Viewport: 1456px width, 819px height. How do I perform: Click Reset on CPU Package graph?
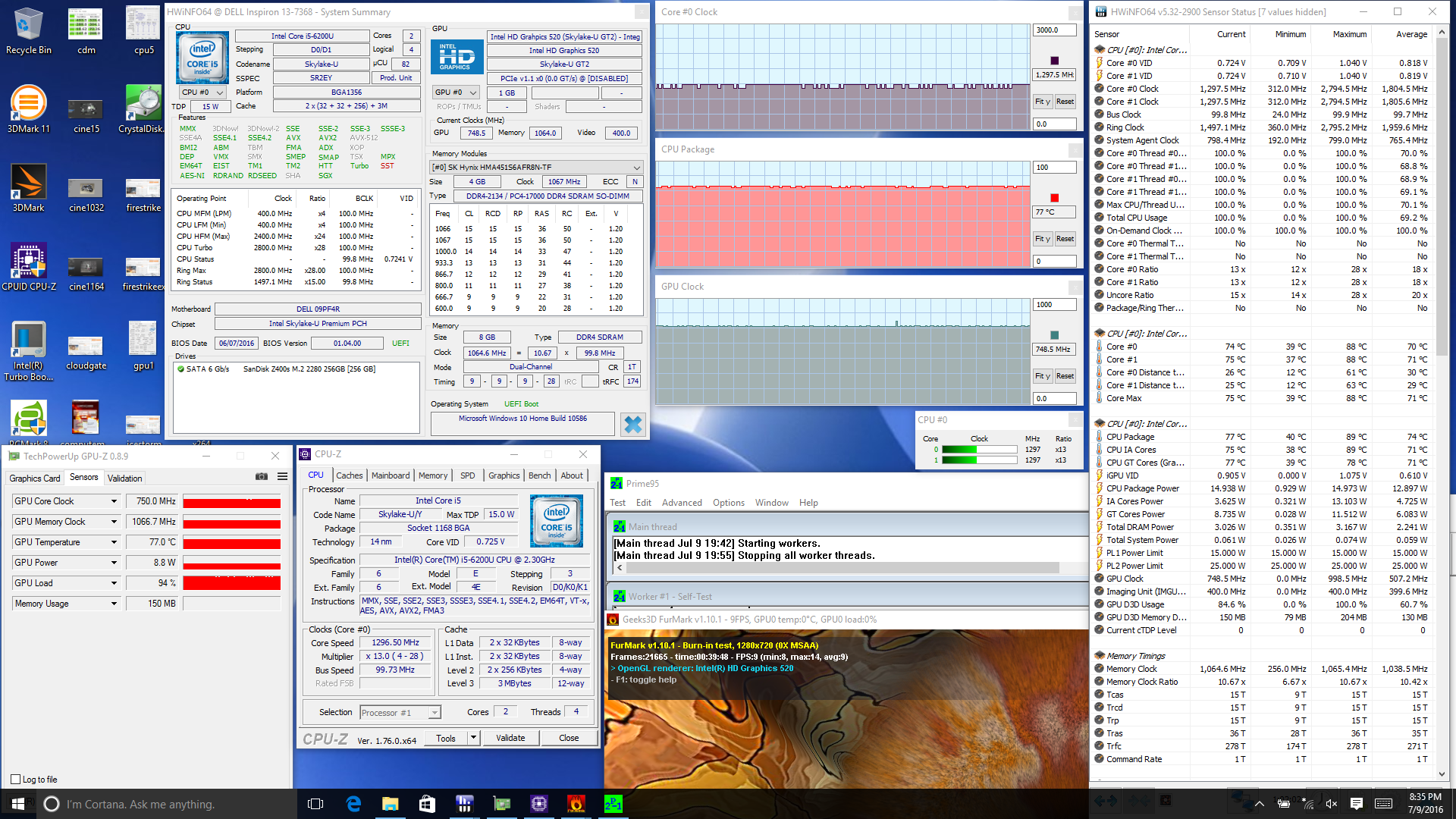coord(1065,239)
